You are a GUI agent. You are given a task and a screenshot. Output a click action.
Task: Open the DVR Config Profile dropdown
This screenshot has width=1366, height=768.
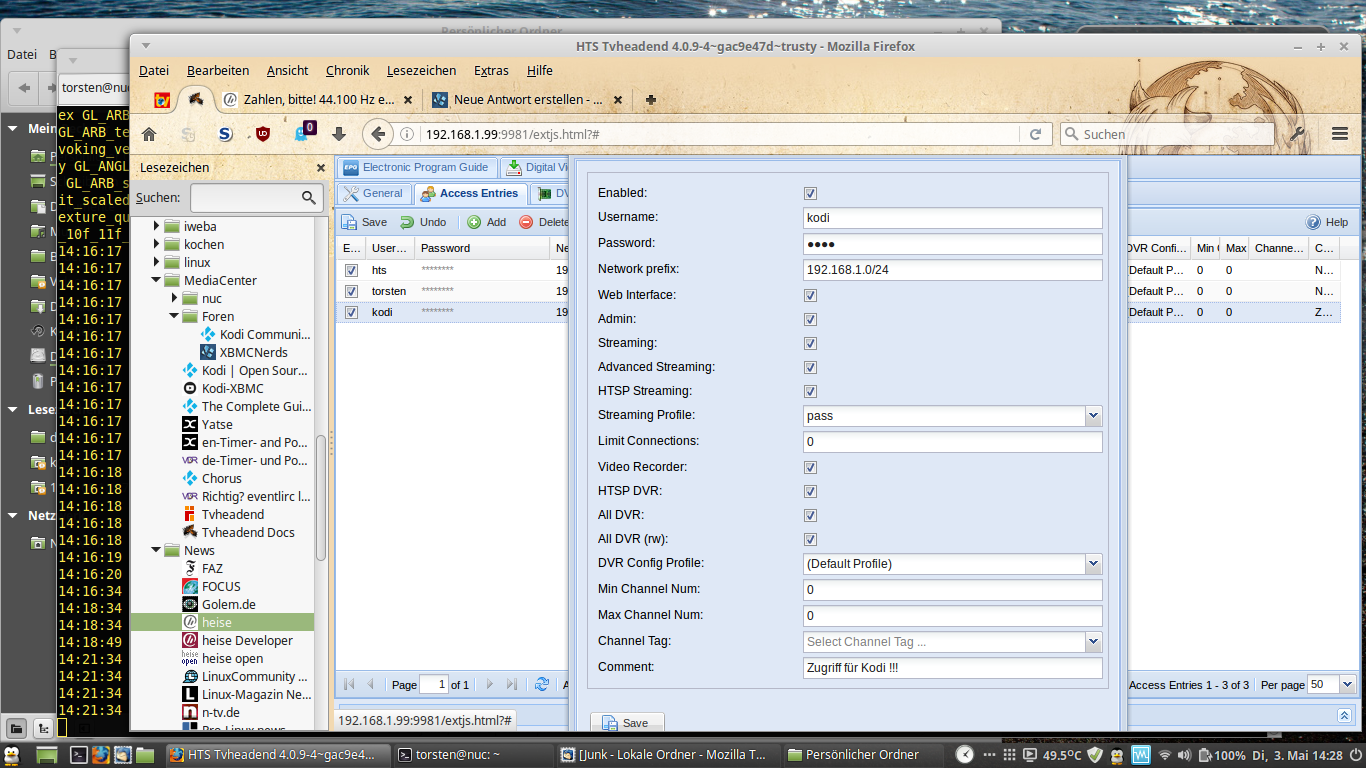click(1093, 564)
